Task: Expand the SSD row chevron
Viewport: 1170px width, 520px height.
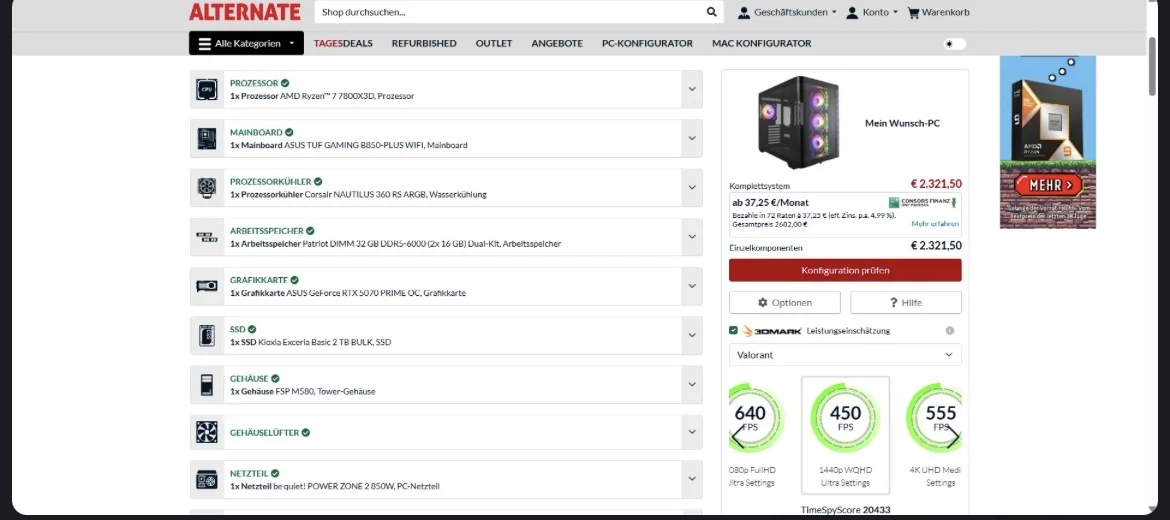Action: 692,336
